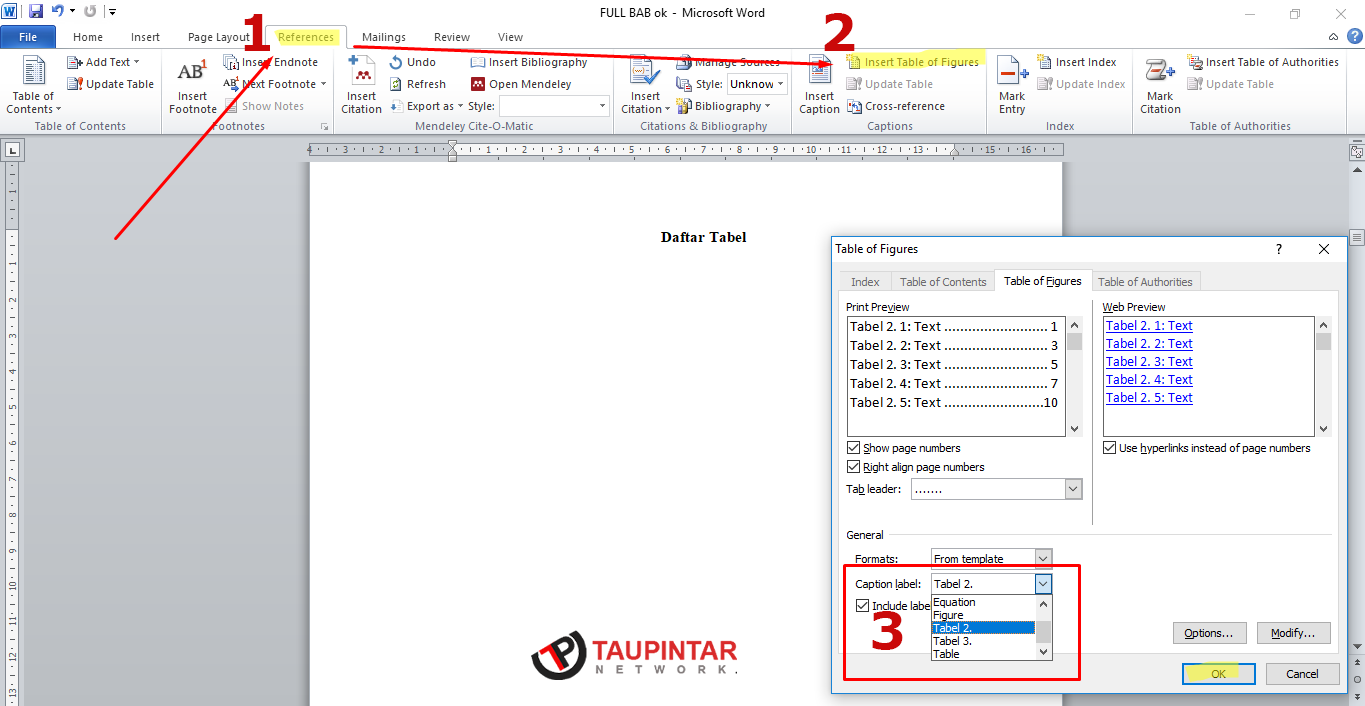Collapse the Caption label dropdown arrow
This screenshot has width=1365, height=706.
point(1043,584)
